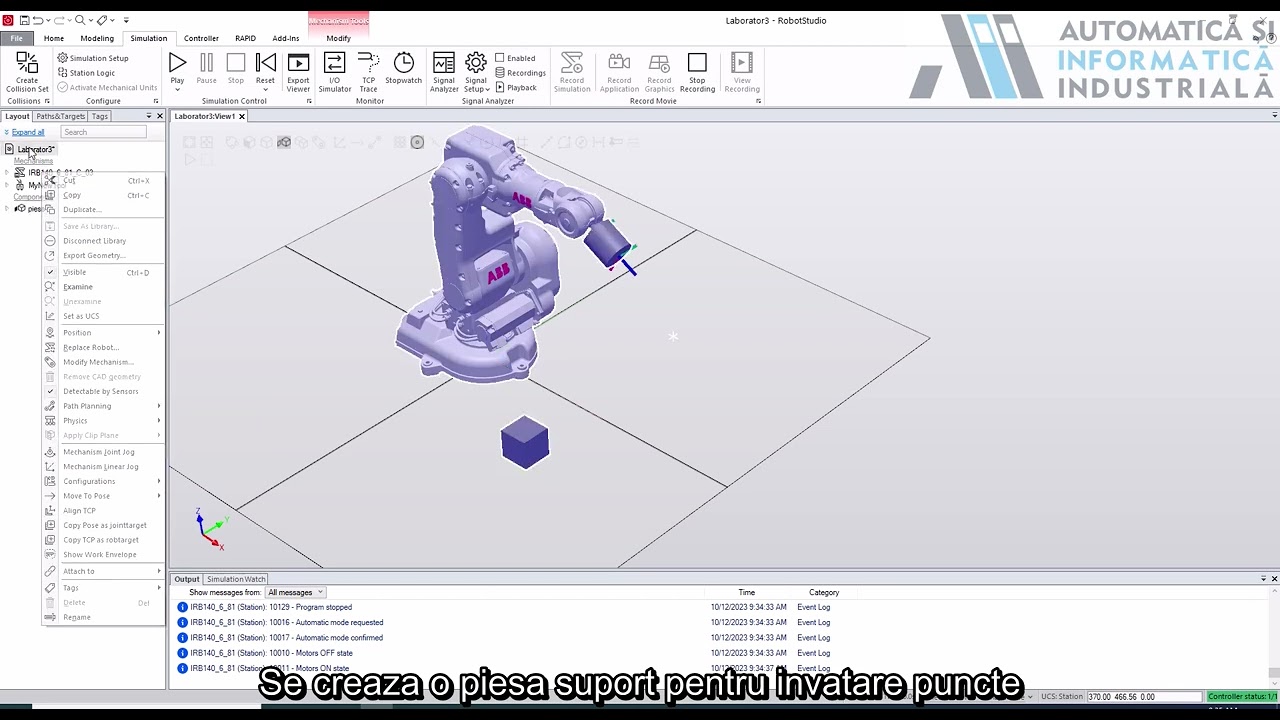Open the File menu
1280x720 pixels.
[x=17, y=38]
